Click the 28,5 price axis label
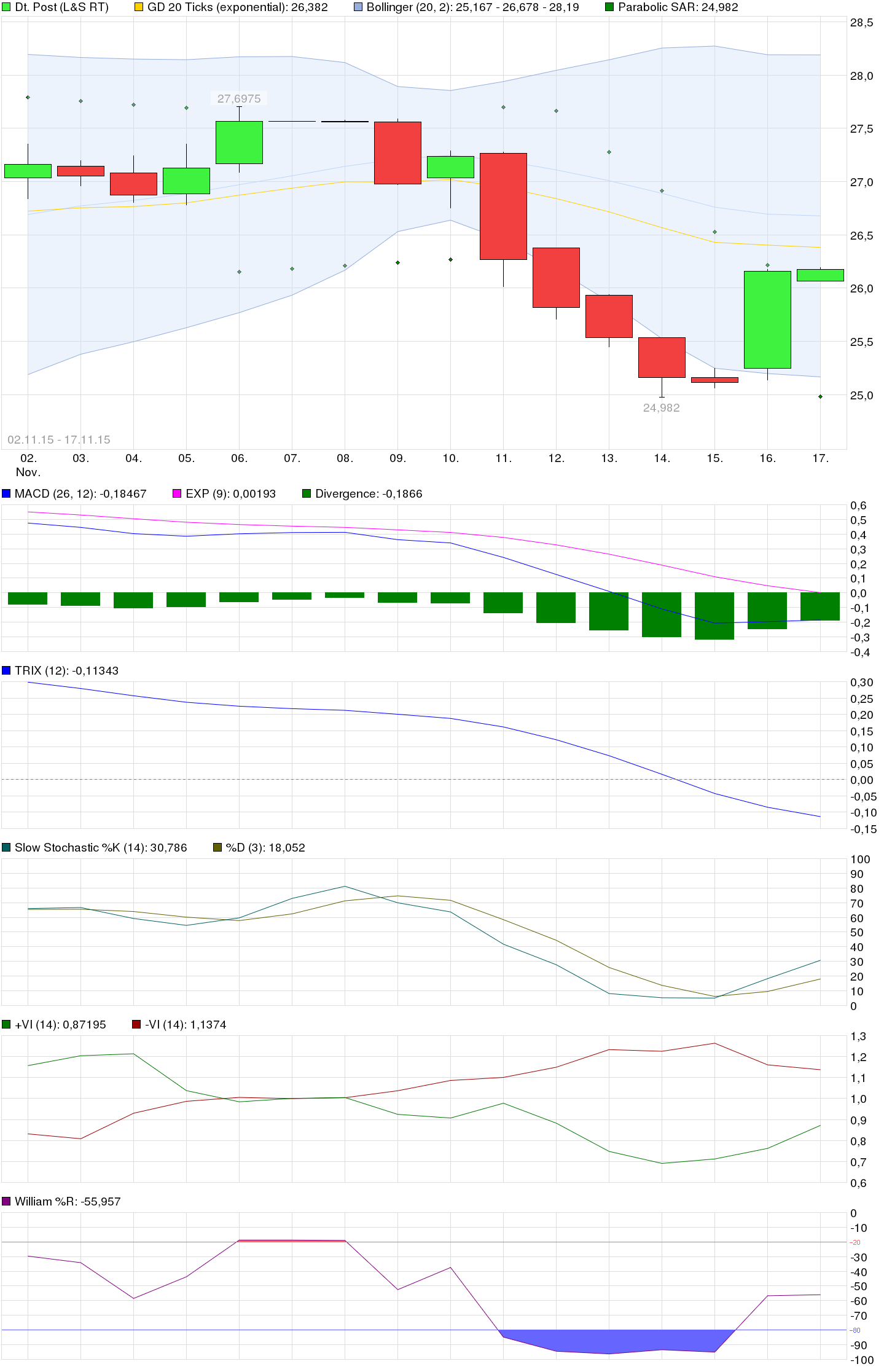The height and width of the screenshot is (1372, 892). pos(861,23)
